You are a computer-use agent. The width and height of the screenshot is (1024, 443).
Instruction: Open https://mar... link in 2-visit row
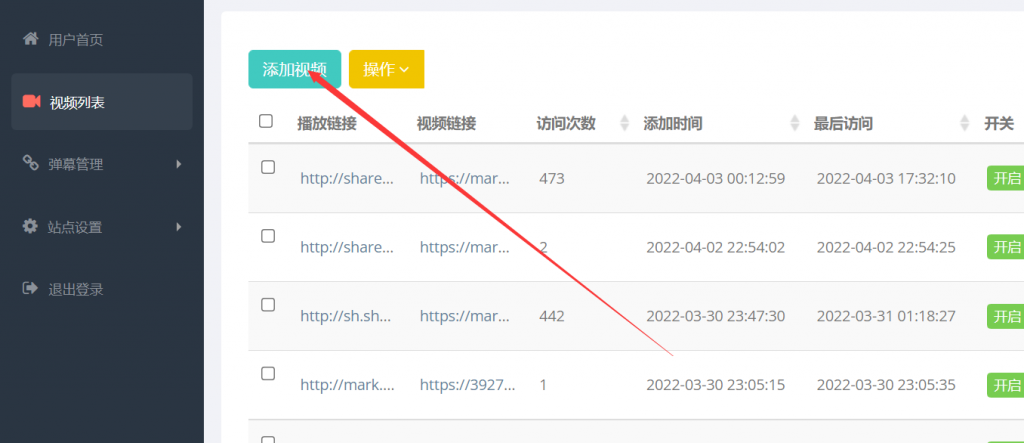point(464,248)
